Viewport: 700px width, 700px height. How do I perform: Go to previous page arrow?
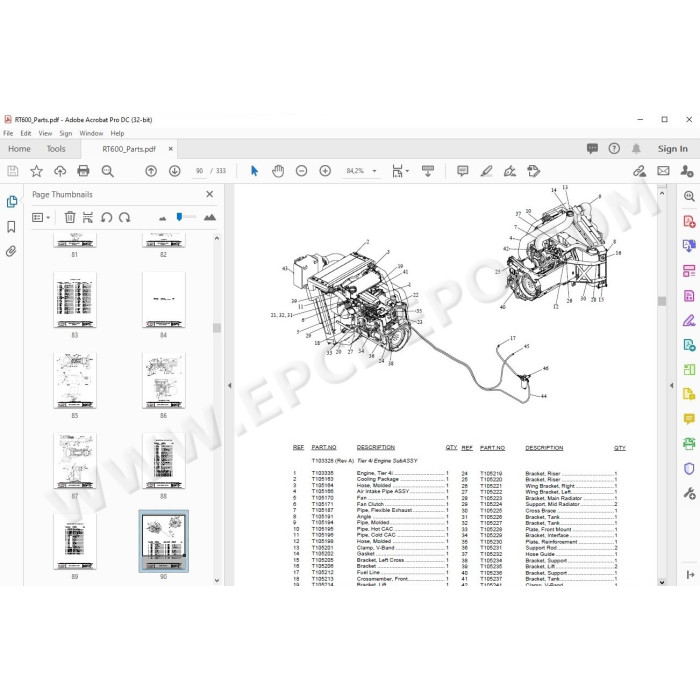coord(151,171)
